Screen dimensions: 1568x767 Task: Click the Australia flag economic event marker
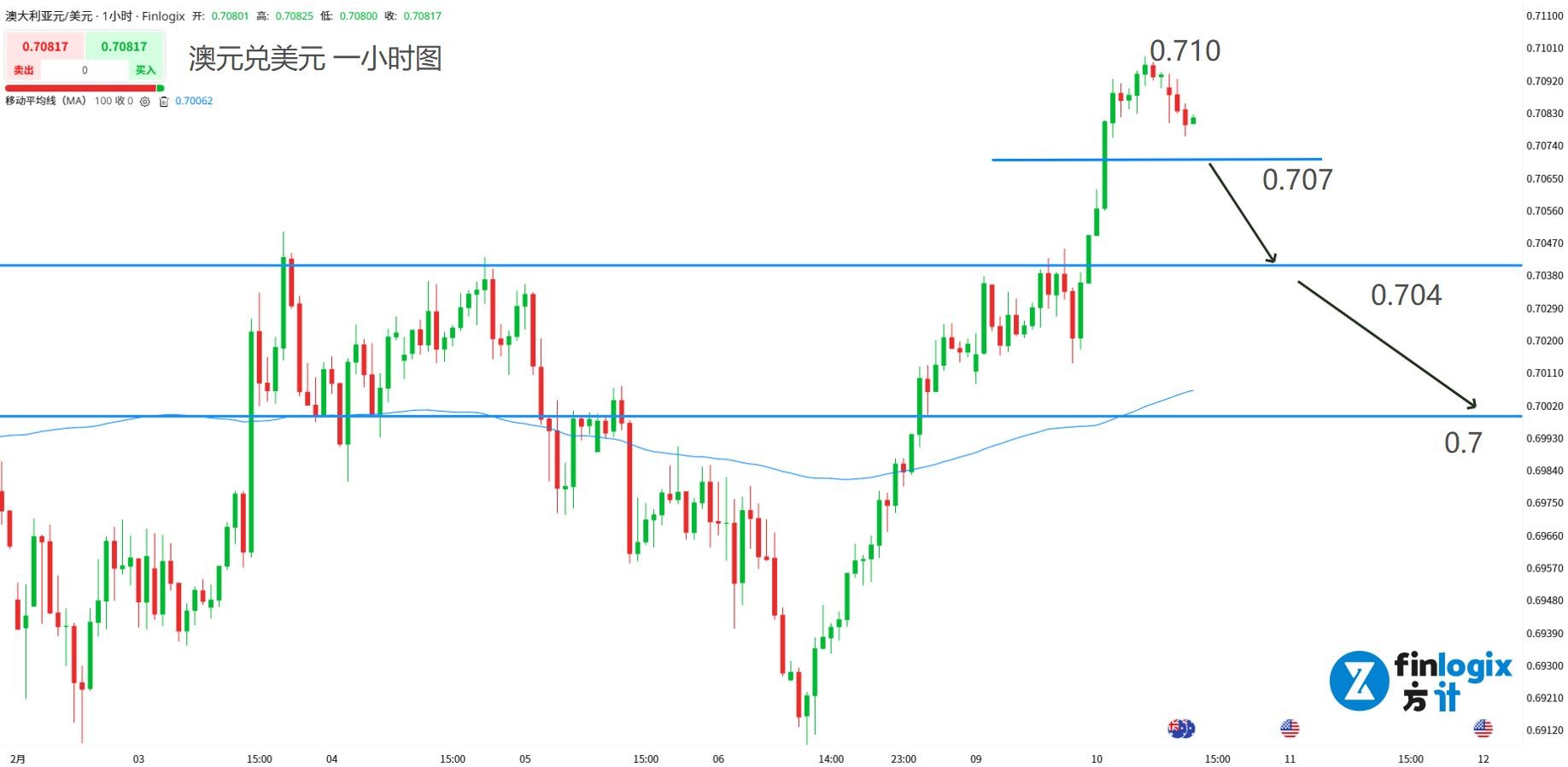coord(1180,729)
